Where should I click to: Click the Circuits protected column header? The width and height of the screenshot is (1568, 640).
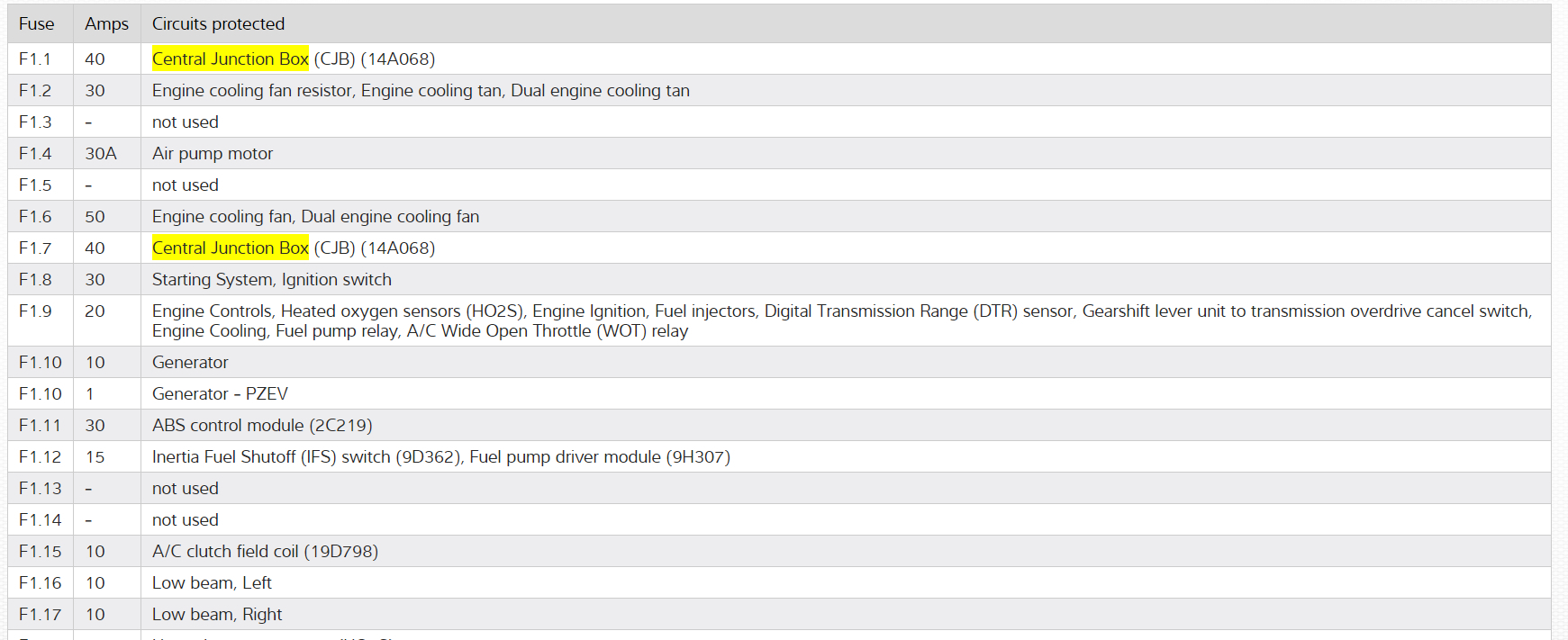[218, 24]
